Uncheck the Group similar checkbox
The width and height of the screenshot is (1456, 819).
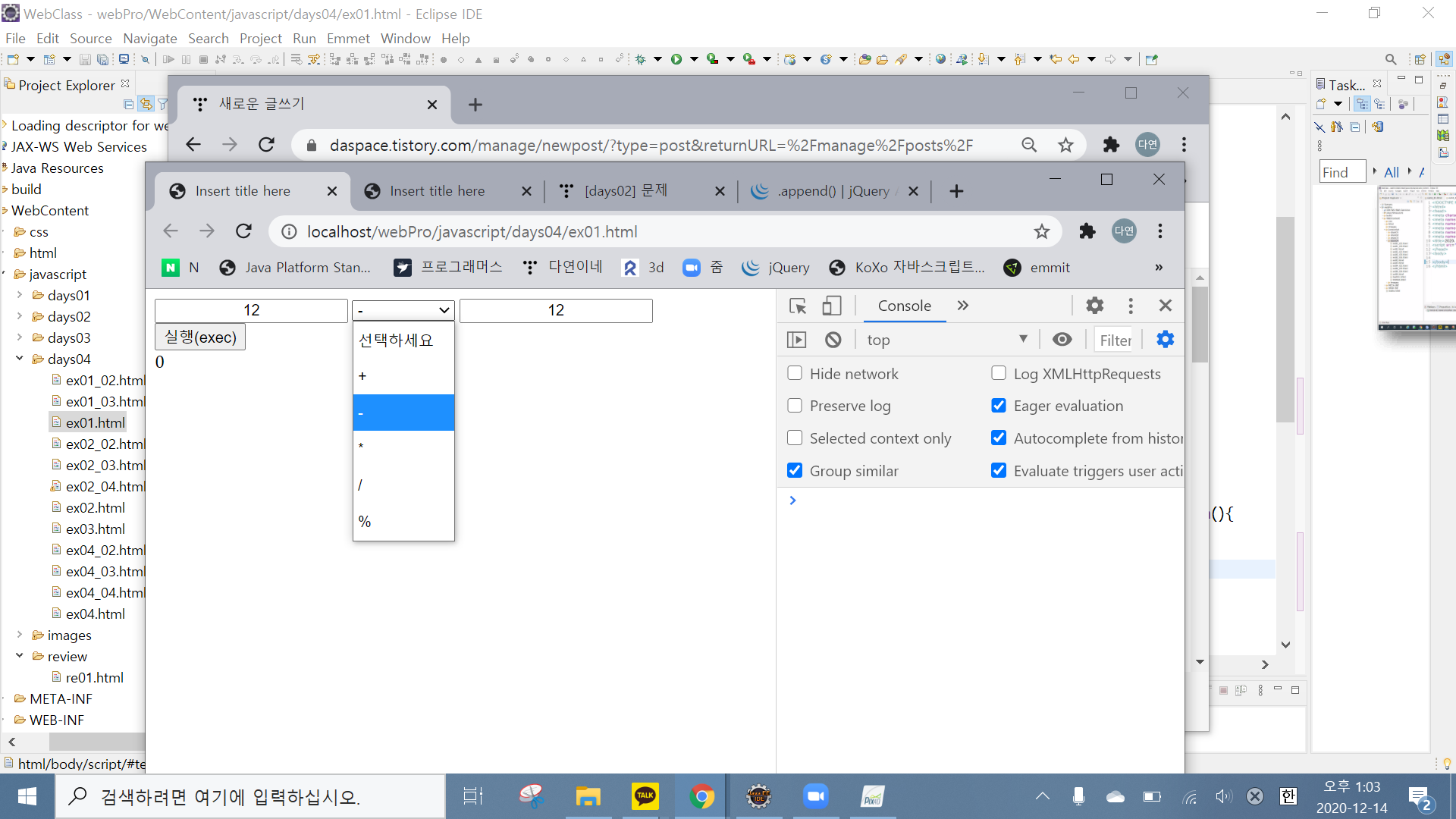point(795,471)
